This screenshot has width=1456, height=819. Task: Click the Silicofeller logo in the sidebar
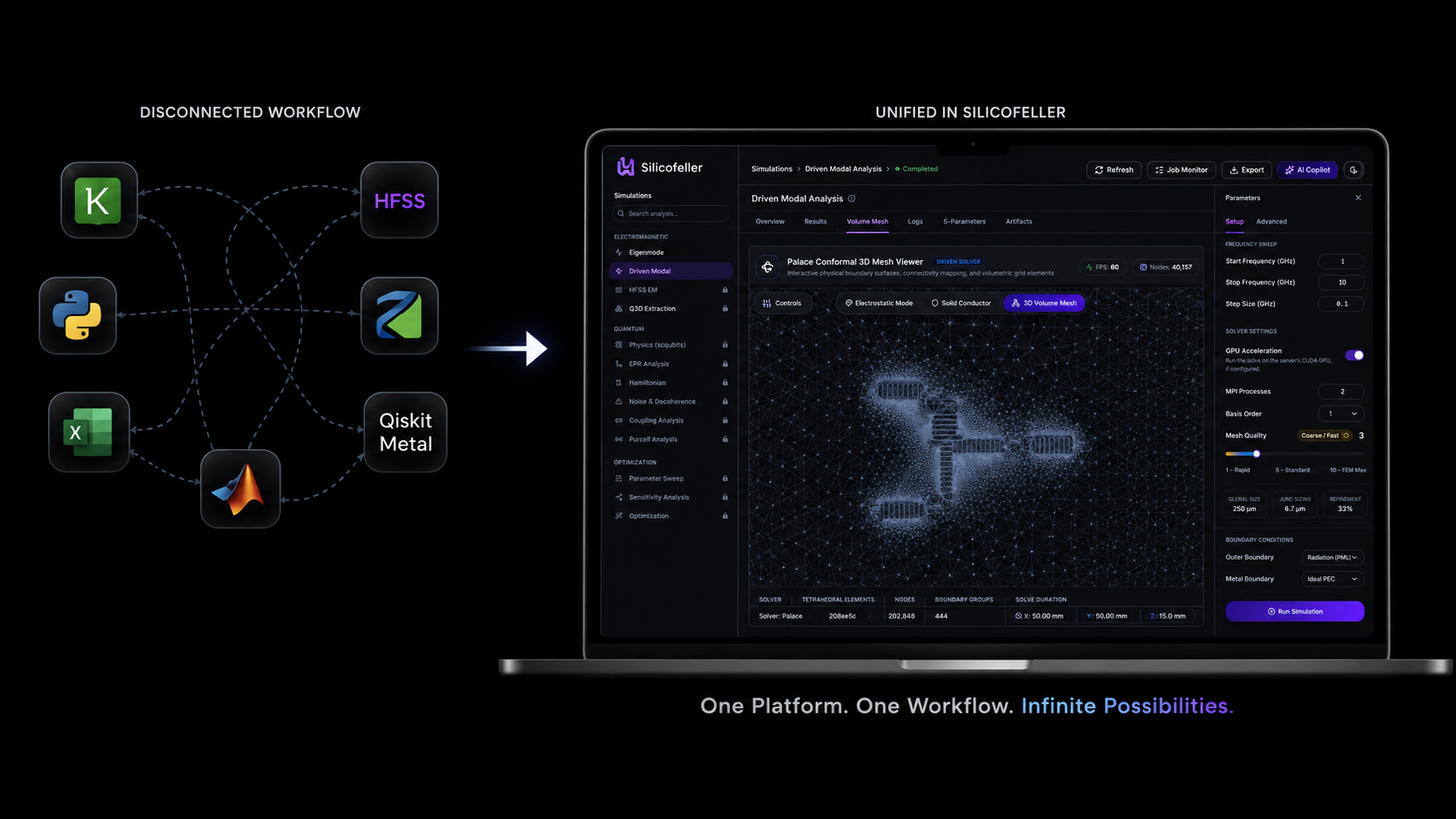[659, 167]
